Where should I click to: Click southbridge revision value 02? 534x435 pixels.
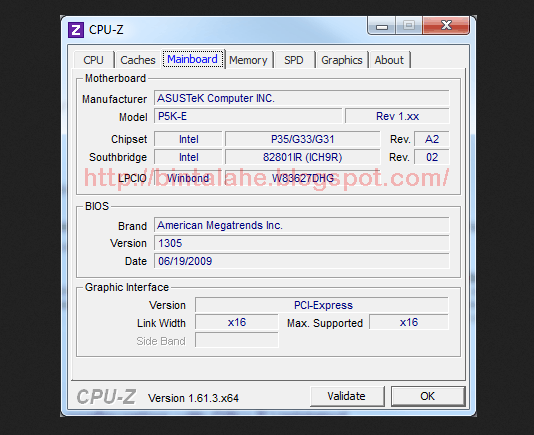tap(431, 157)
